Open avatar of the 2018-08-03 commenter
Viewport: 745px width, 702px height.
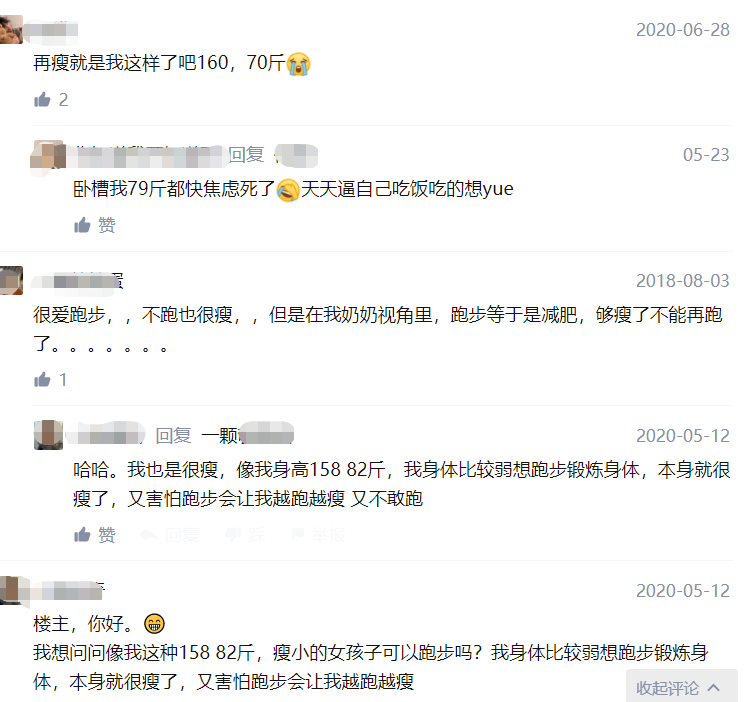pos(11,280)
